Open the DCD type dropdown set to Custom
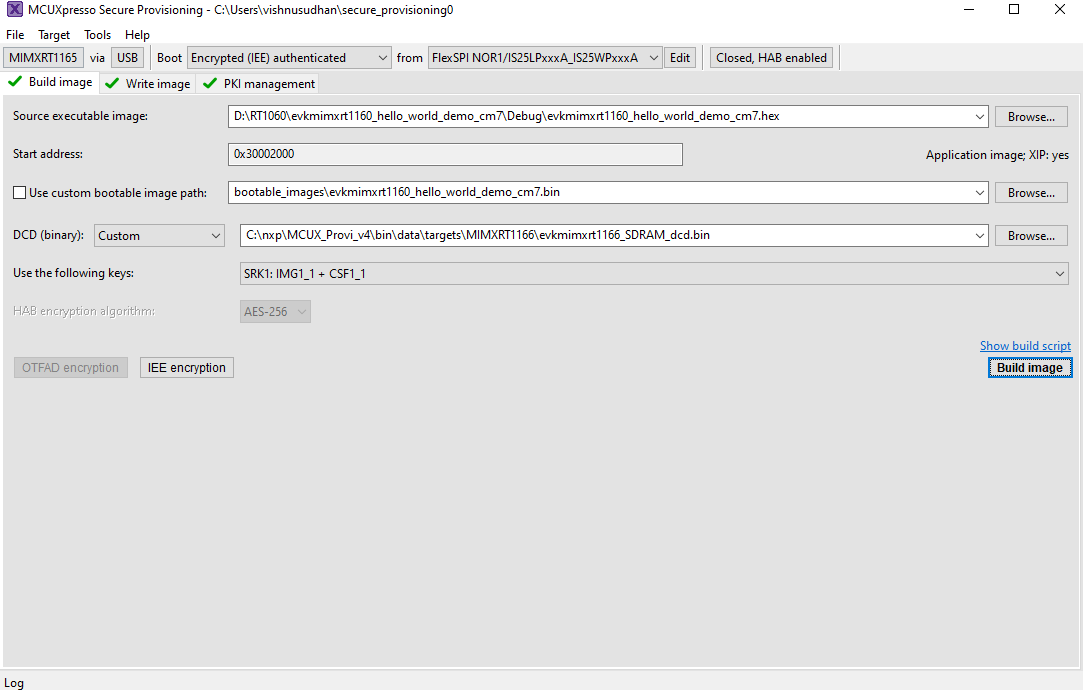Viewport: 1083px width, 690px height. click(216, 235)
